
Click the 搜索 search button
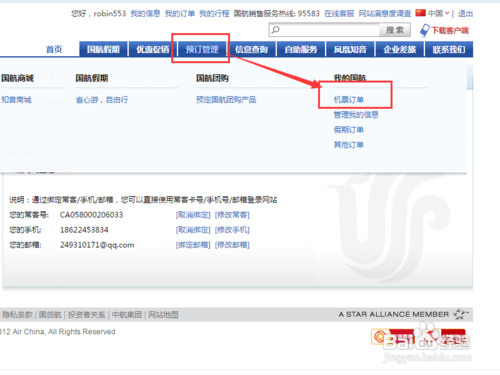(x=395, y=30)
